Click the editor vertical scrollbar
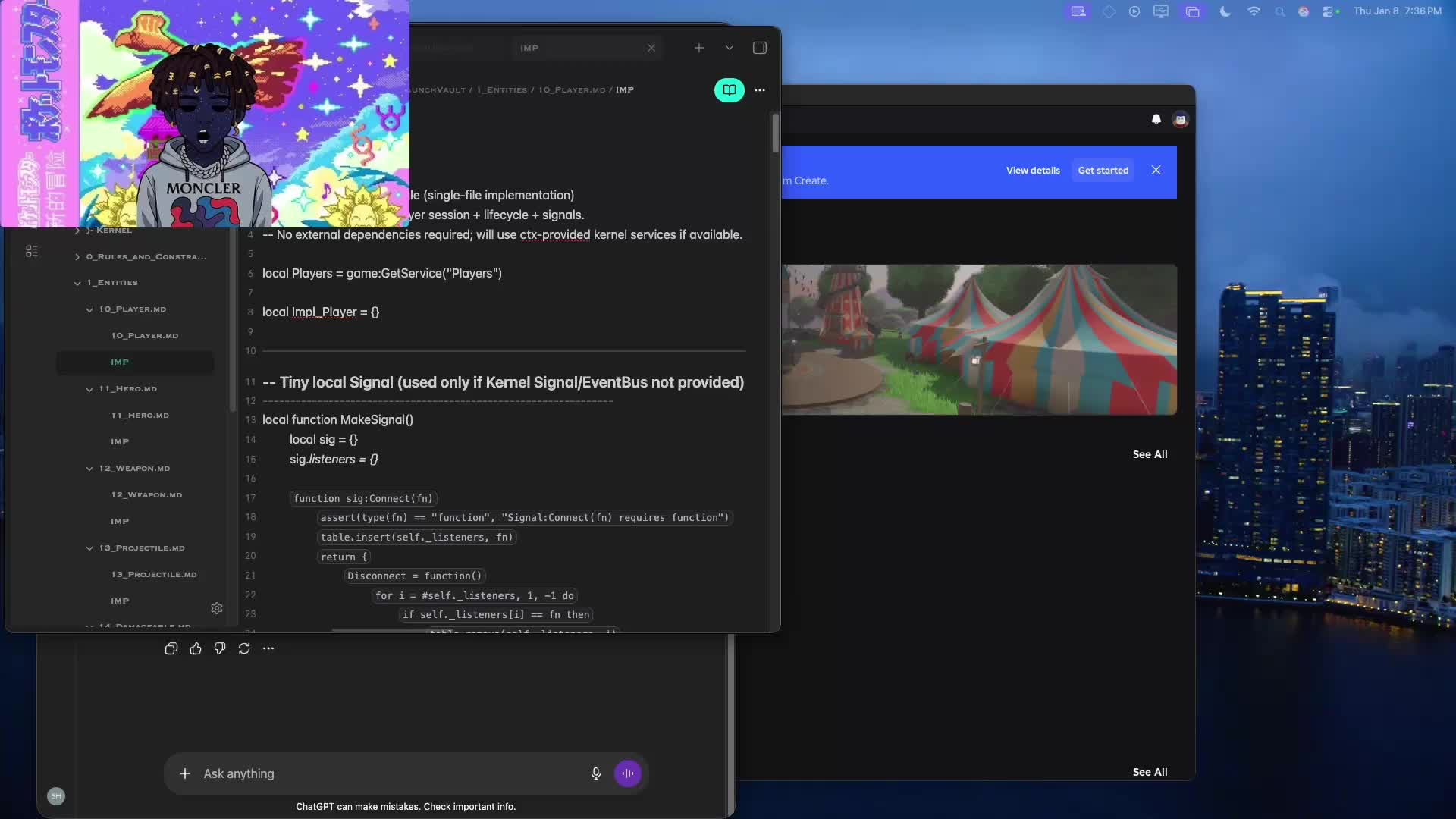 [x=775, y=133]
